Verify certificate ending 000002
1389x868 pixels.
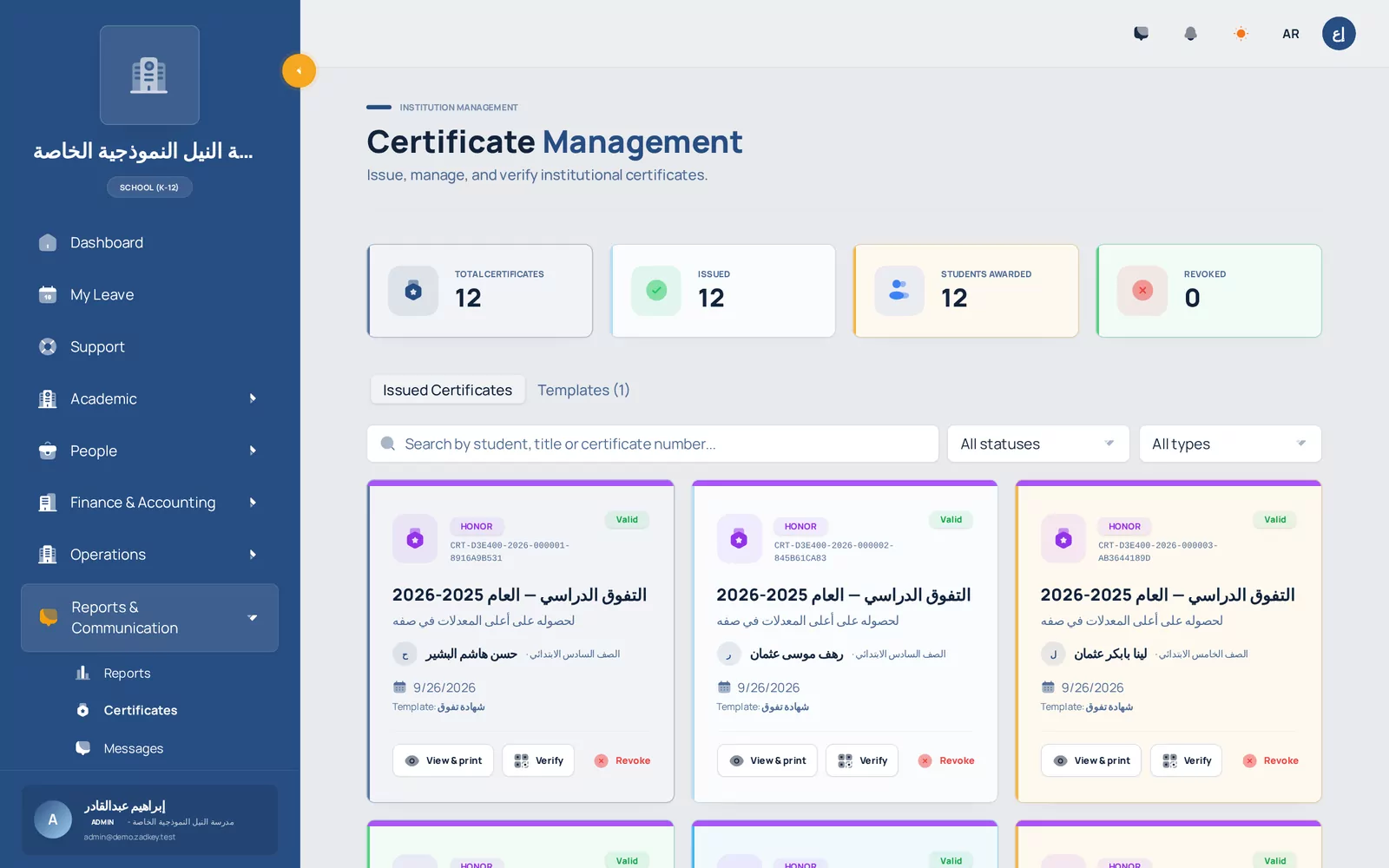click(x=862, y=760)
